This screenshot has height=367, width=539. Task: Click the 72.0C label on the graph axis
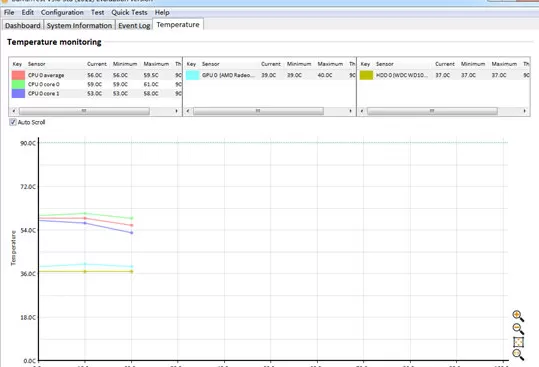pyautogui.click(x=28, y=187)
